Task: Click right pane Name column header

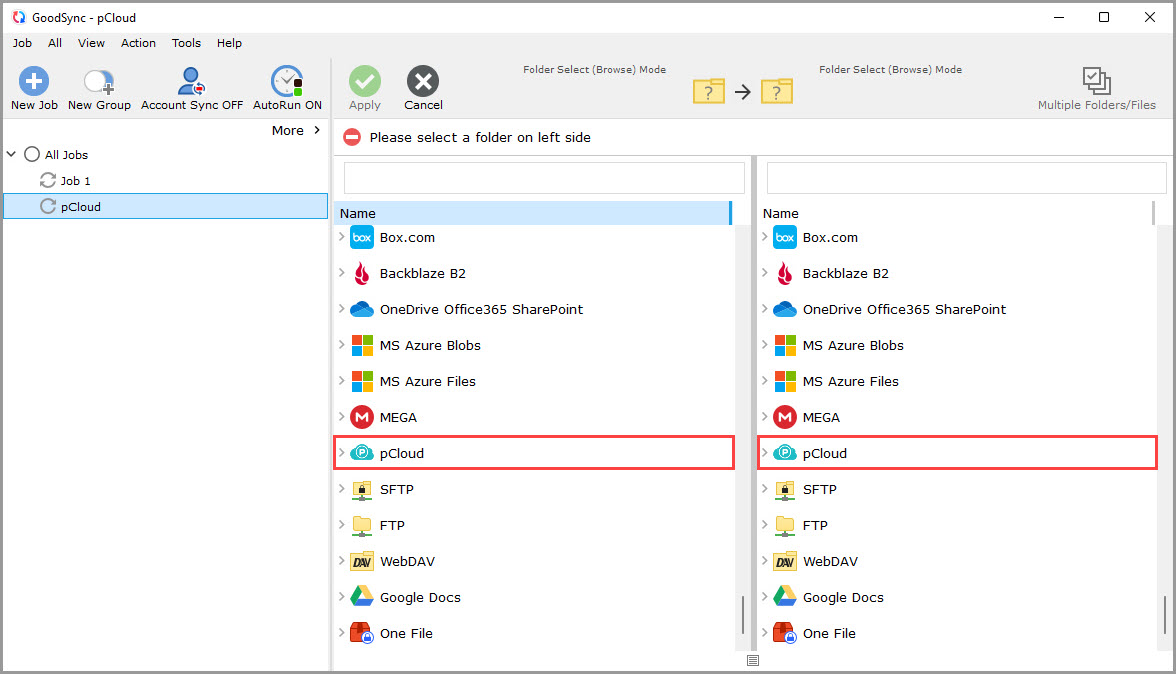Action: click(x=956, y=213)
